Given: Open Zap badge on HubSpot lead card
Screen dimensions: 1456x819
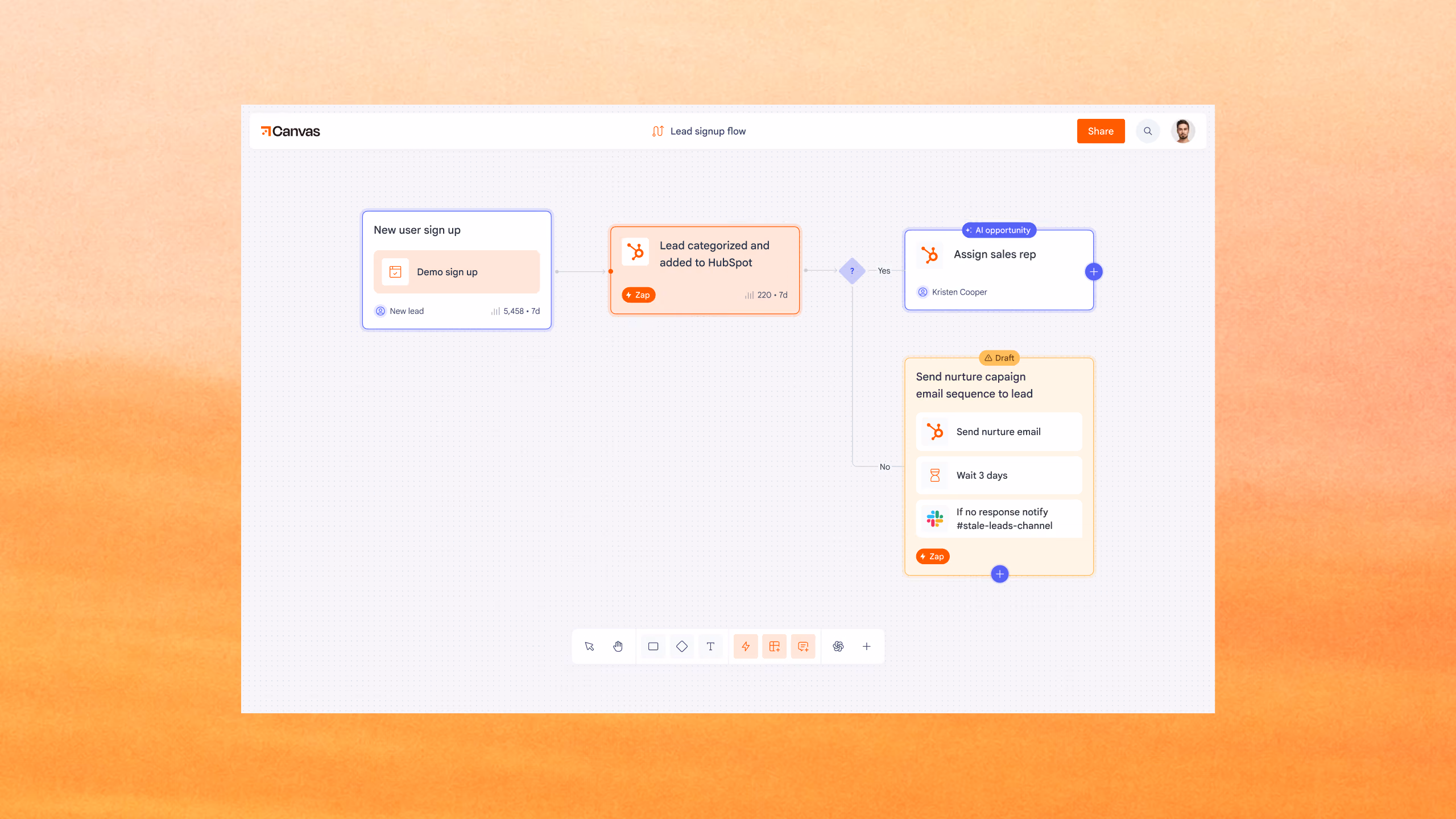Looking at the screenshot, I should pos(639,295).
